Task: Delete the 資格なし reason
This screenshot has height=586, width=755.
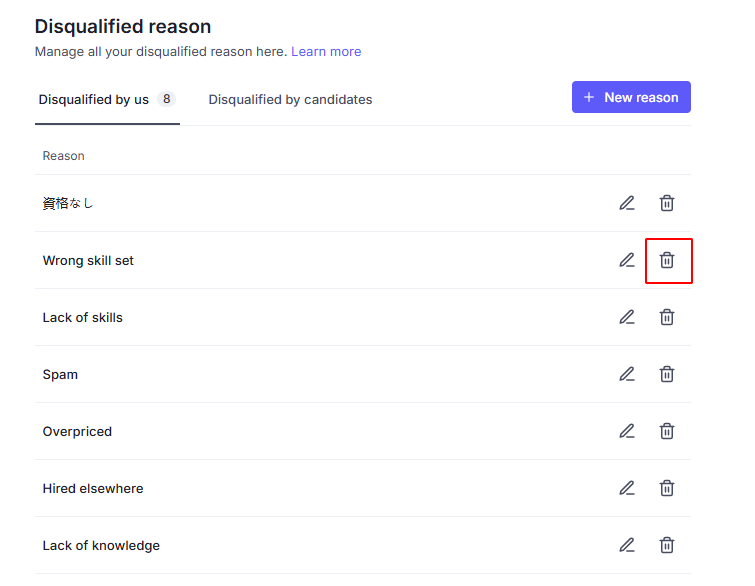Action: (667, 203)
